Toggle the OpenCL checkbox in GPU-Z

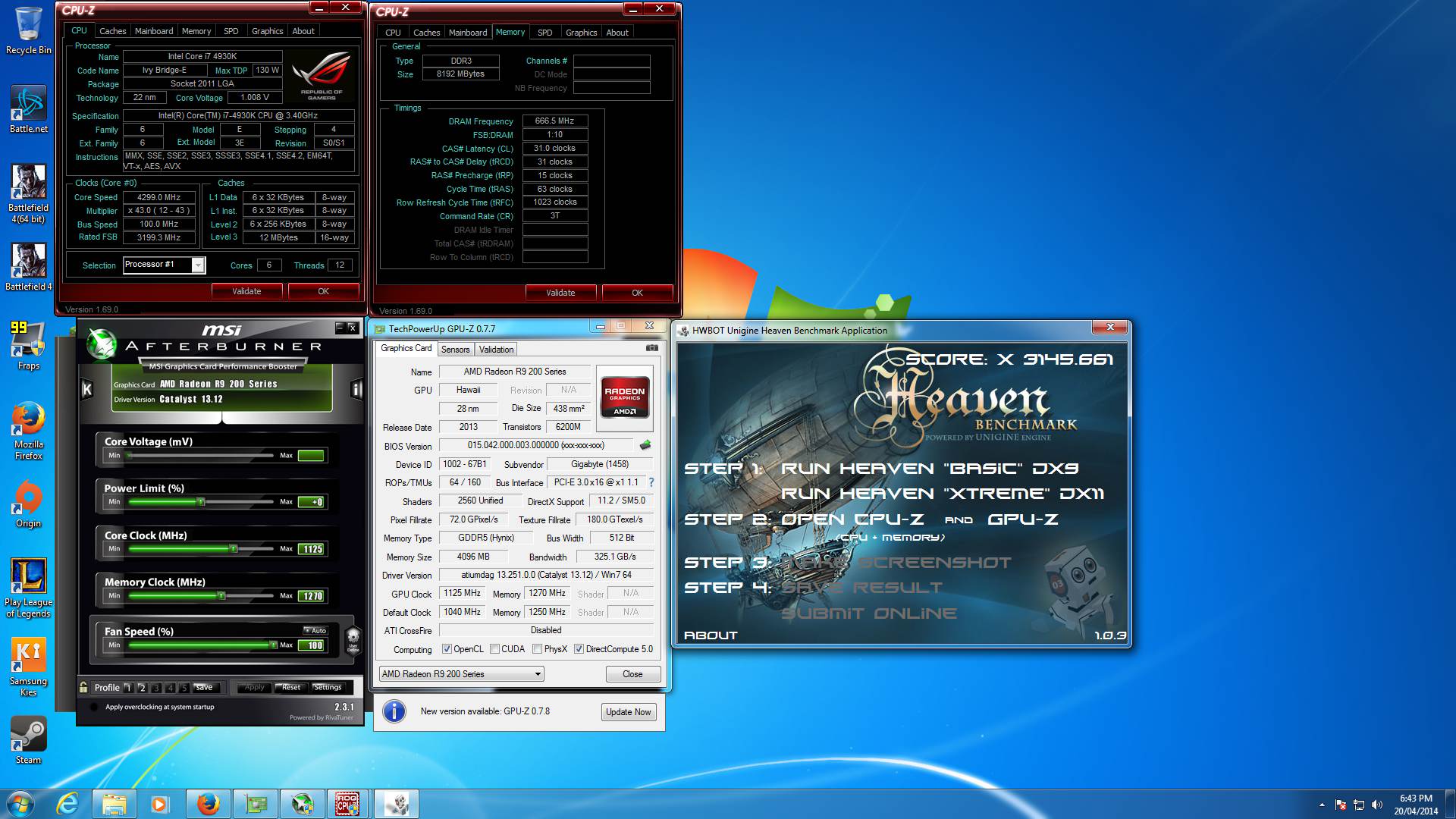(x=447, y=649)
